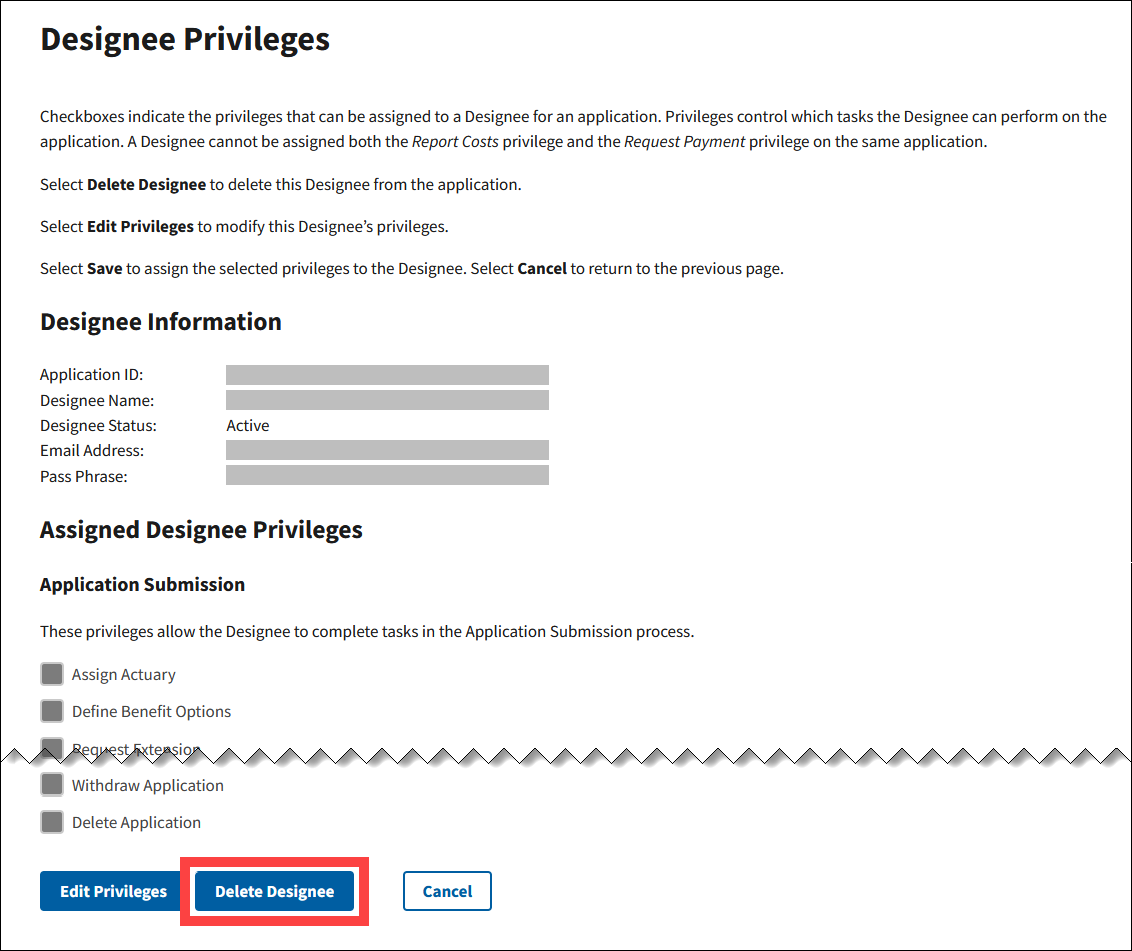Screen dimensions: 1132x951
Task: Select the redacted Application ID value
Action: [387, 375]
